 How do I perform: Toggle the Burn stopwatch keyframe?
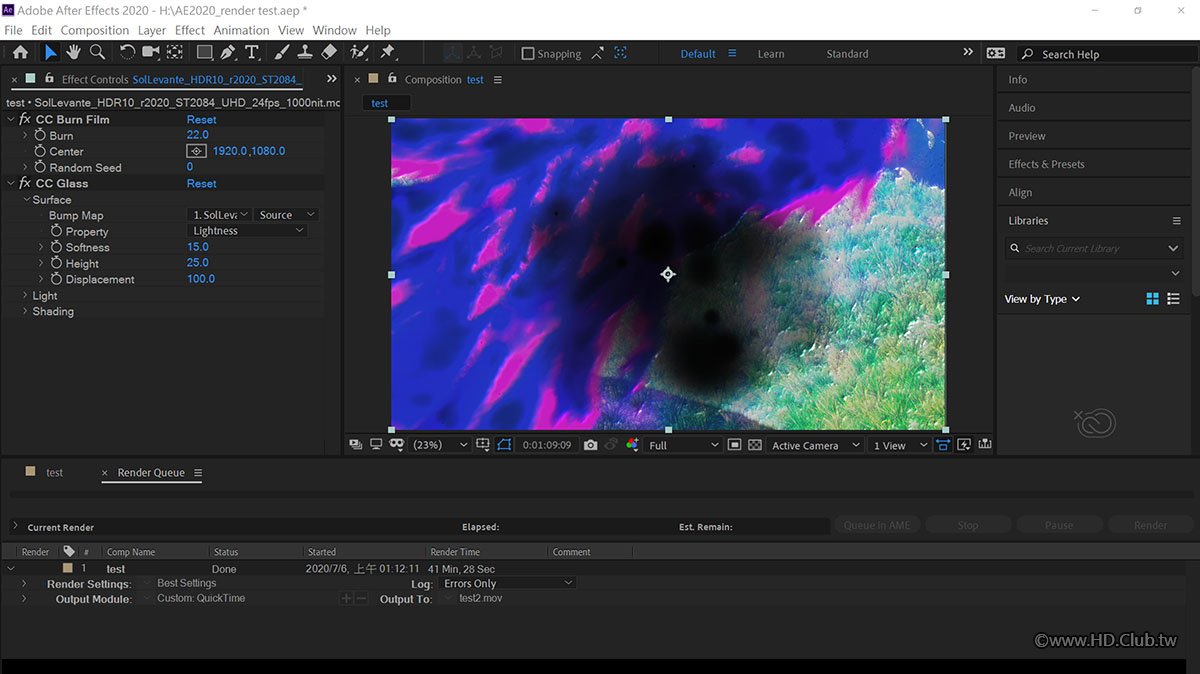[x=40, y=135]
